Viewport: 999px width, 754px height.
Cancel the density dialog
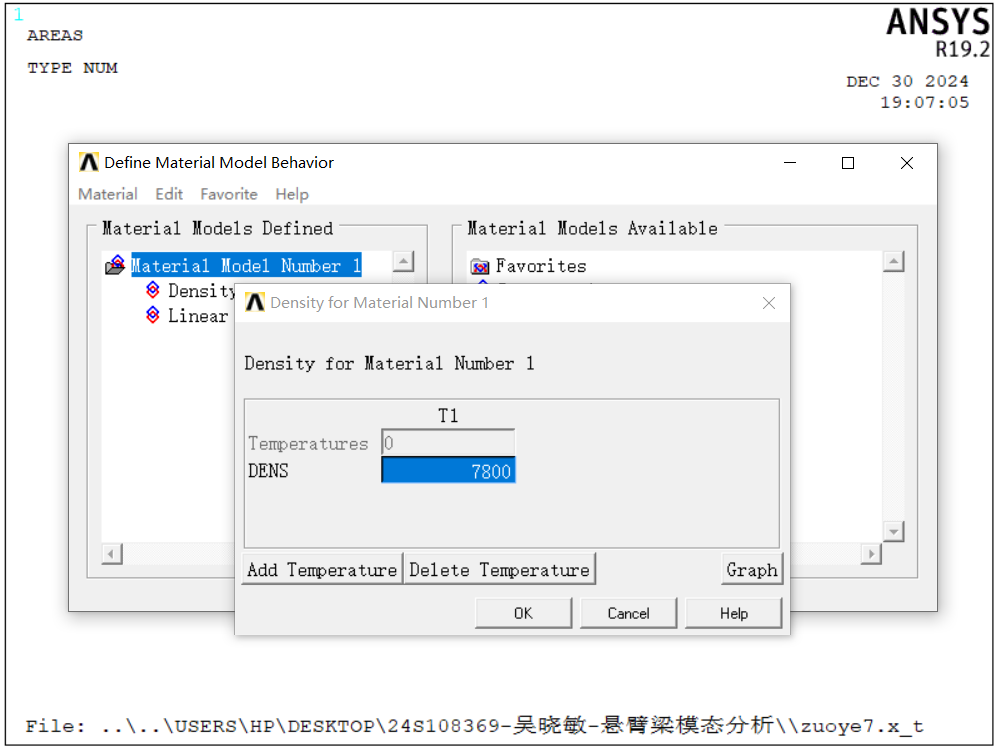click(628, 613)
